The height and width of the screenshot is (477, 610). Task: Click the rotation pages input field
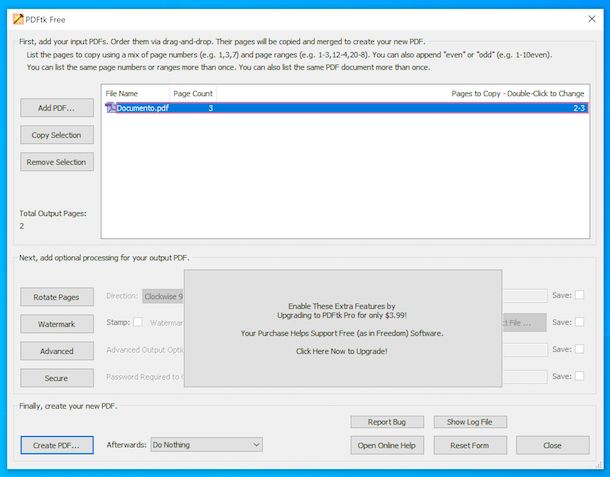[524, 296]
